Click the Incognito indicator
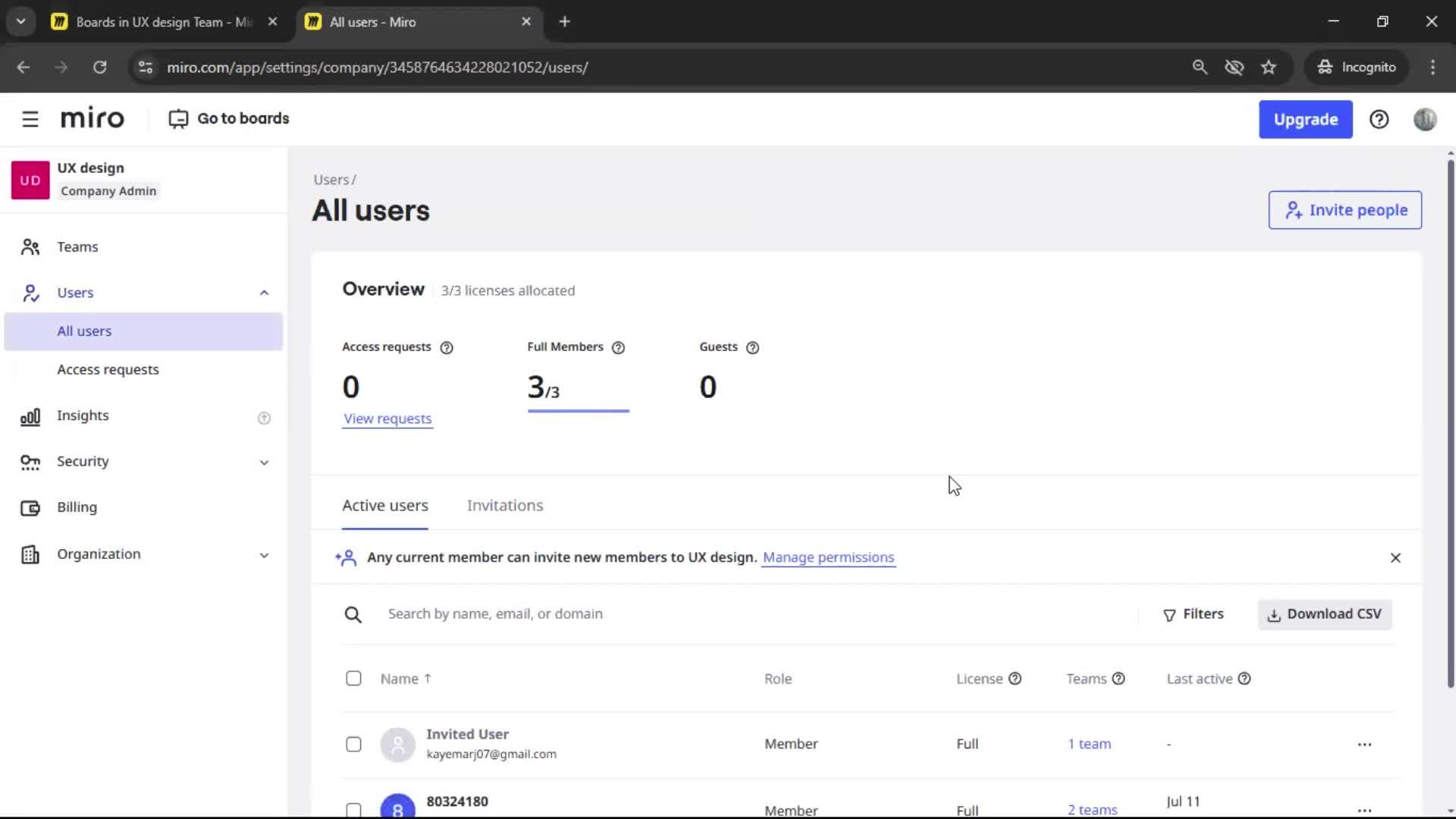1456x819 pixels. (x=1356, y=67)
